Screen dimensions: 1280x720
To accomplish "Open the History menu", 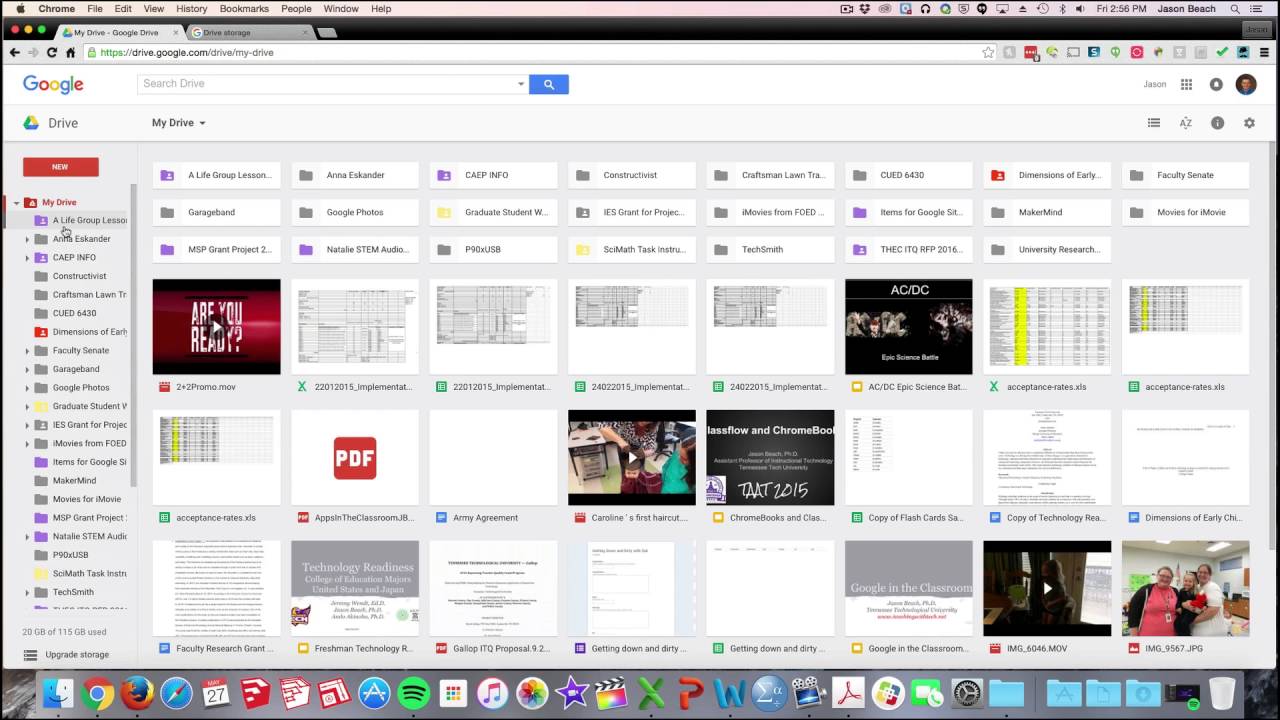I will point(191,9).
